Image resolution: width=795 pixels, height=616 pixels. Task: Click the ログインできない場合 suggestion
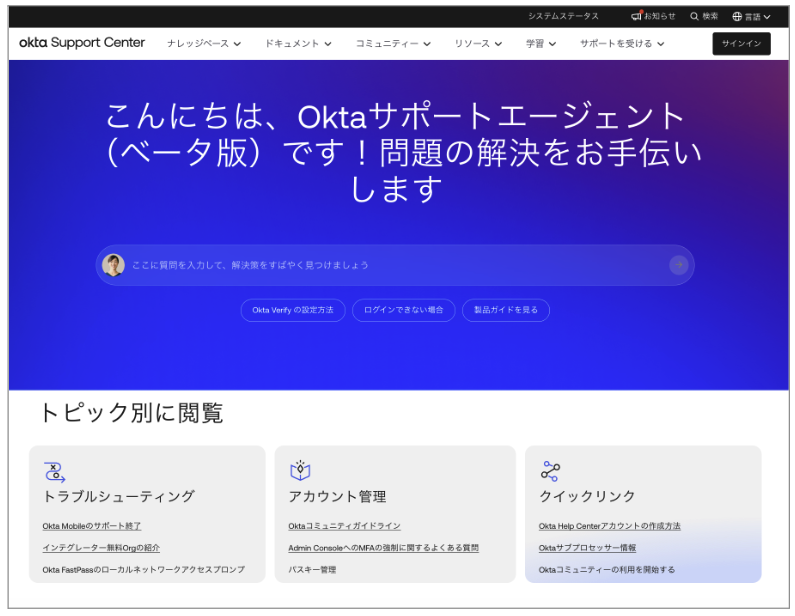point(404,310)
